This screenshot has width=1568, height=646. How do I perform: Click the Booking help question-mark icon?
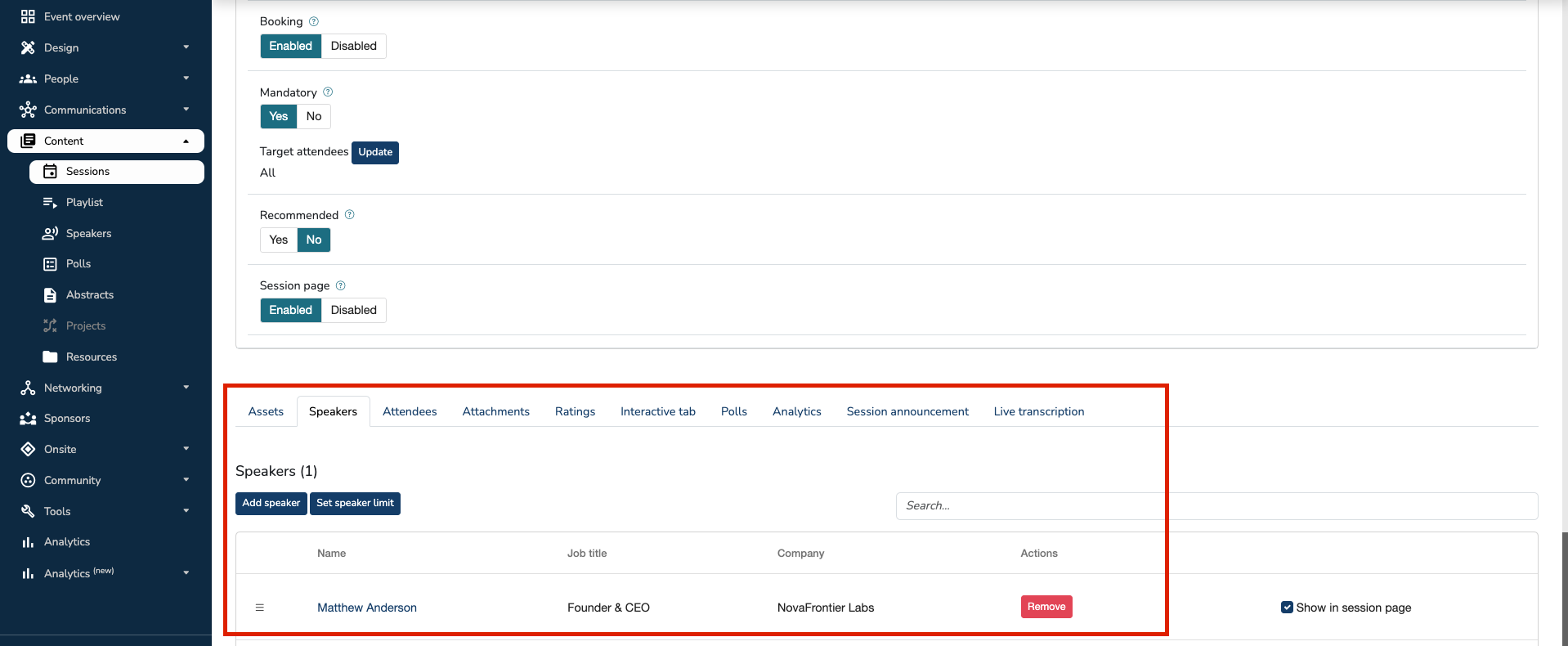click(313, 21)
